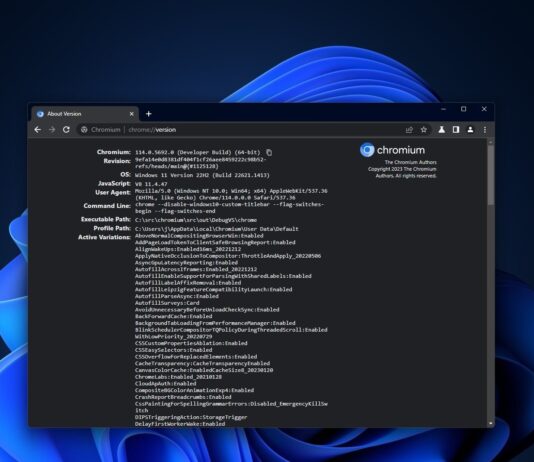Go back with the browser back arrow
This screenshot has height=462, width=534.
point(38,130)
